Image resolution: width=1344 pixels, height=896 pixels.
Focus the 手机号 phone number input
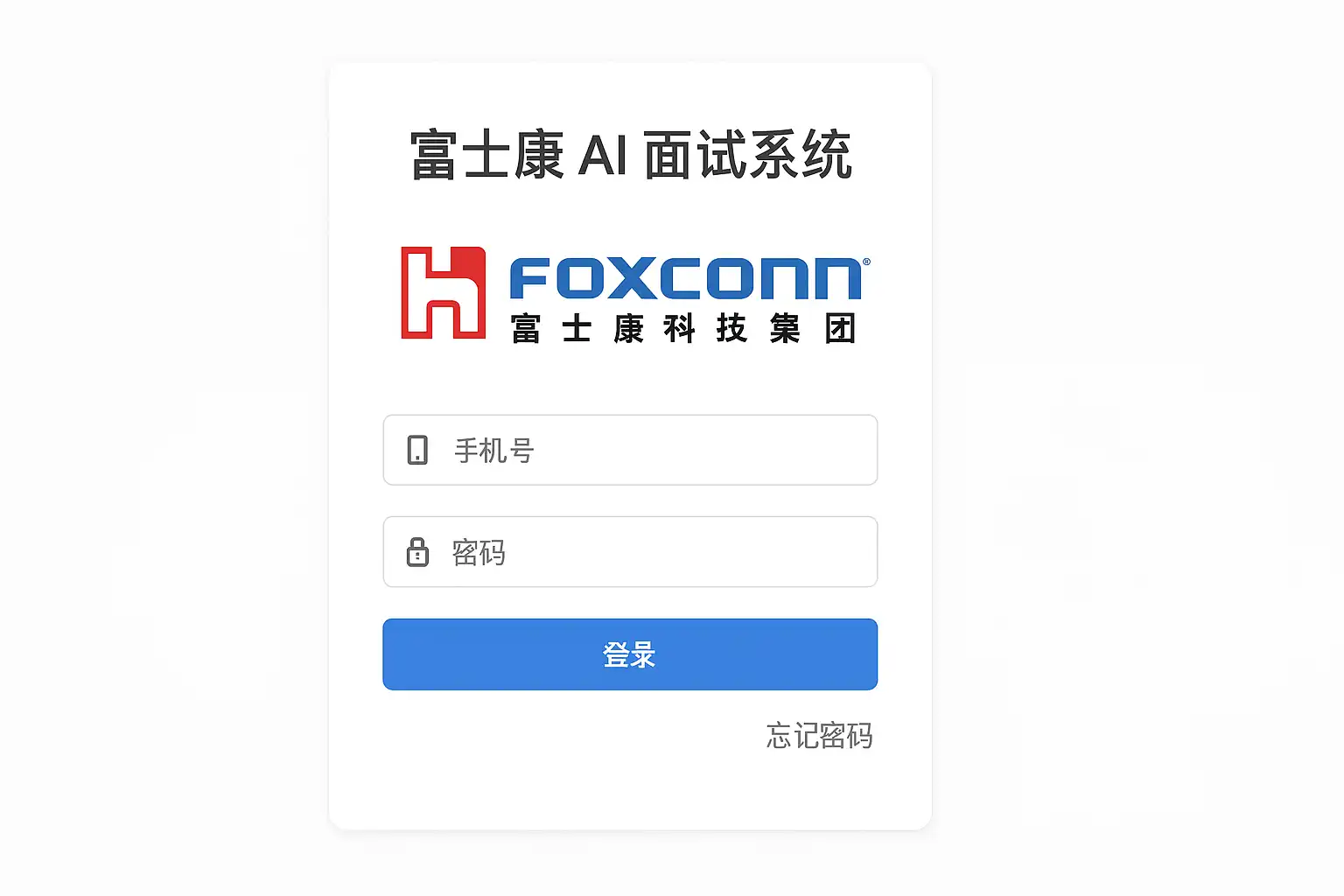[x=630, y=450]
